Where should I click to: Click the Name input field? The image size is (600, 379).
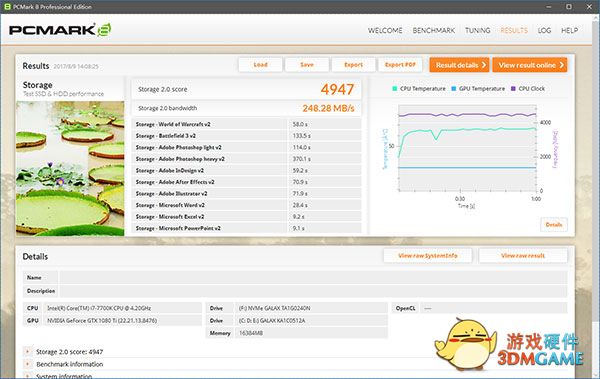point(313,277)
